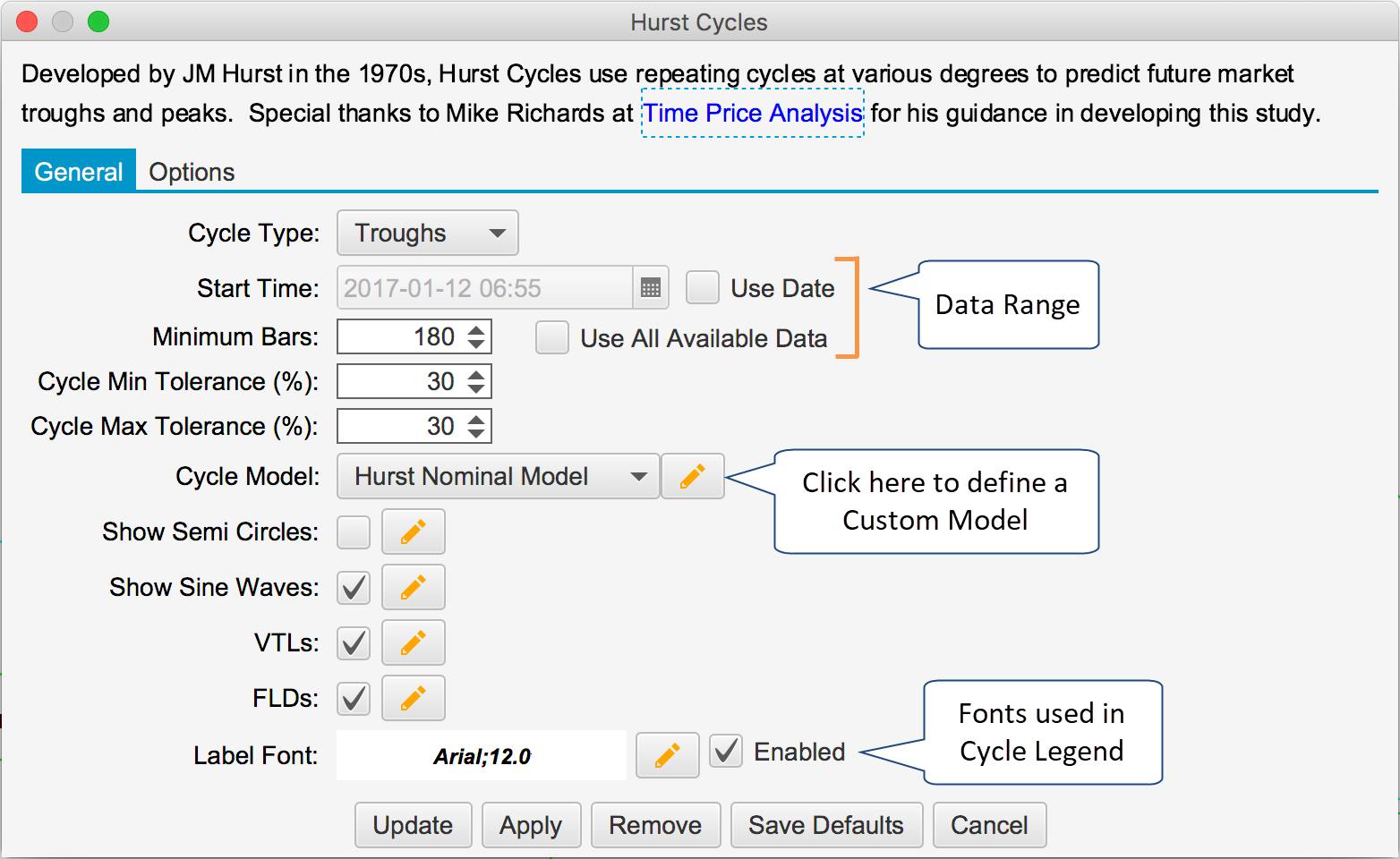Click the FLDs pencil edit icon

pyautogui.click(x=413, y=699)
